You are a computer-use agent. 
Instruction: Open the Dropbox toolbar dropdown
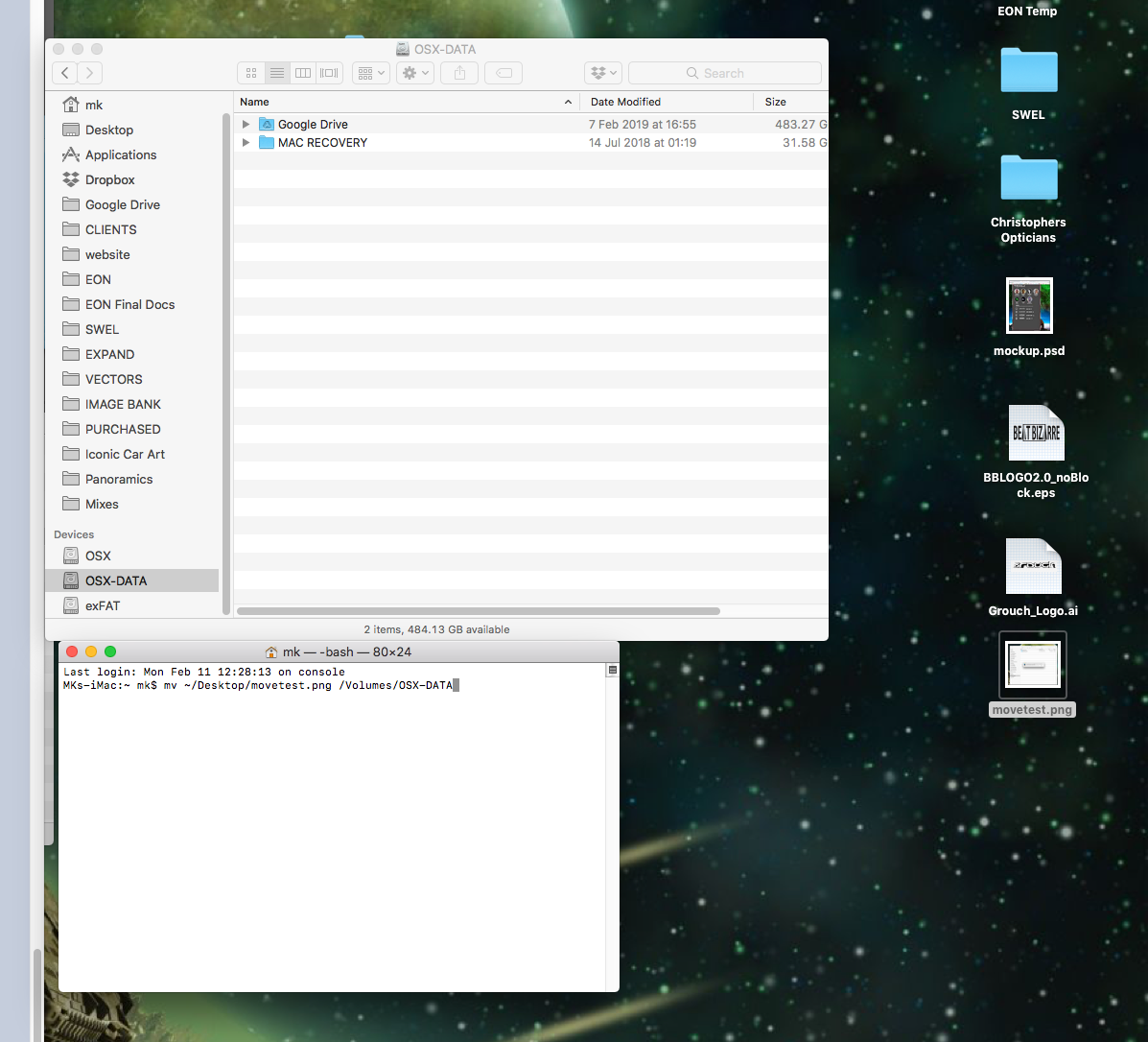[603, 73]
